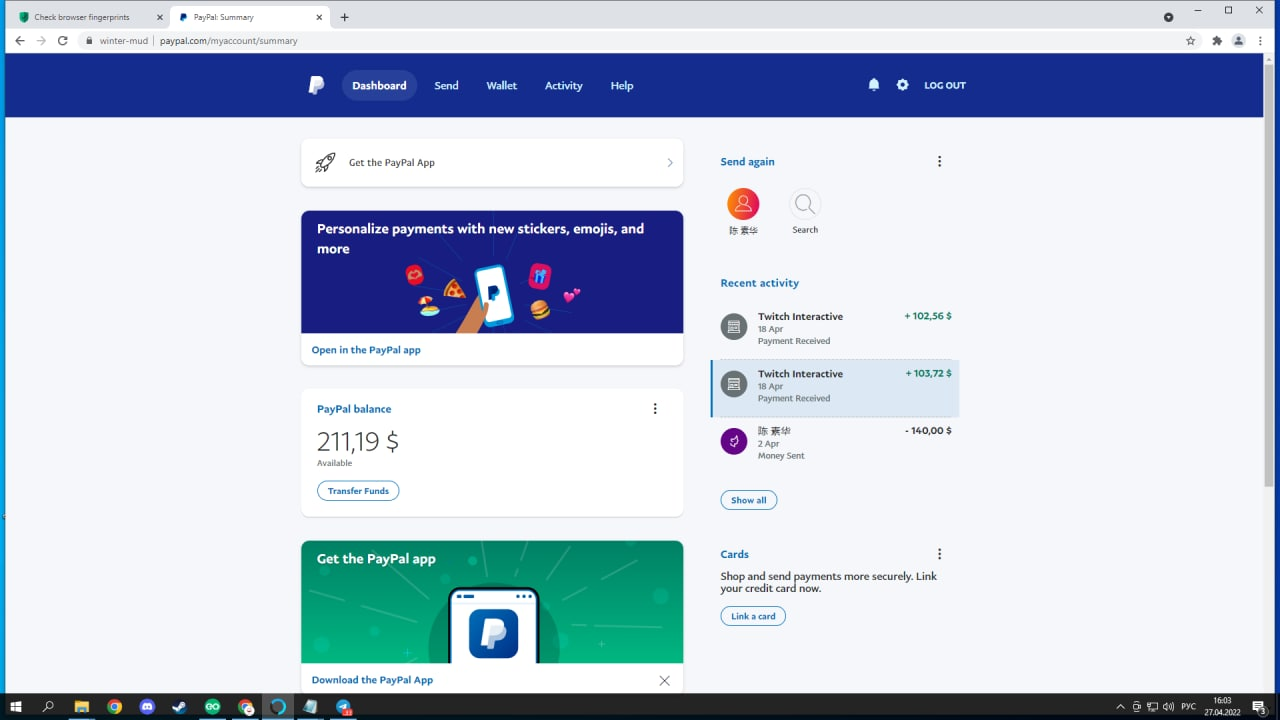Image resolution: width=1280 pixels, height=720 pixels.
Task: Expand the Cards section options menu
Action: click(x=939, y=554)
